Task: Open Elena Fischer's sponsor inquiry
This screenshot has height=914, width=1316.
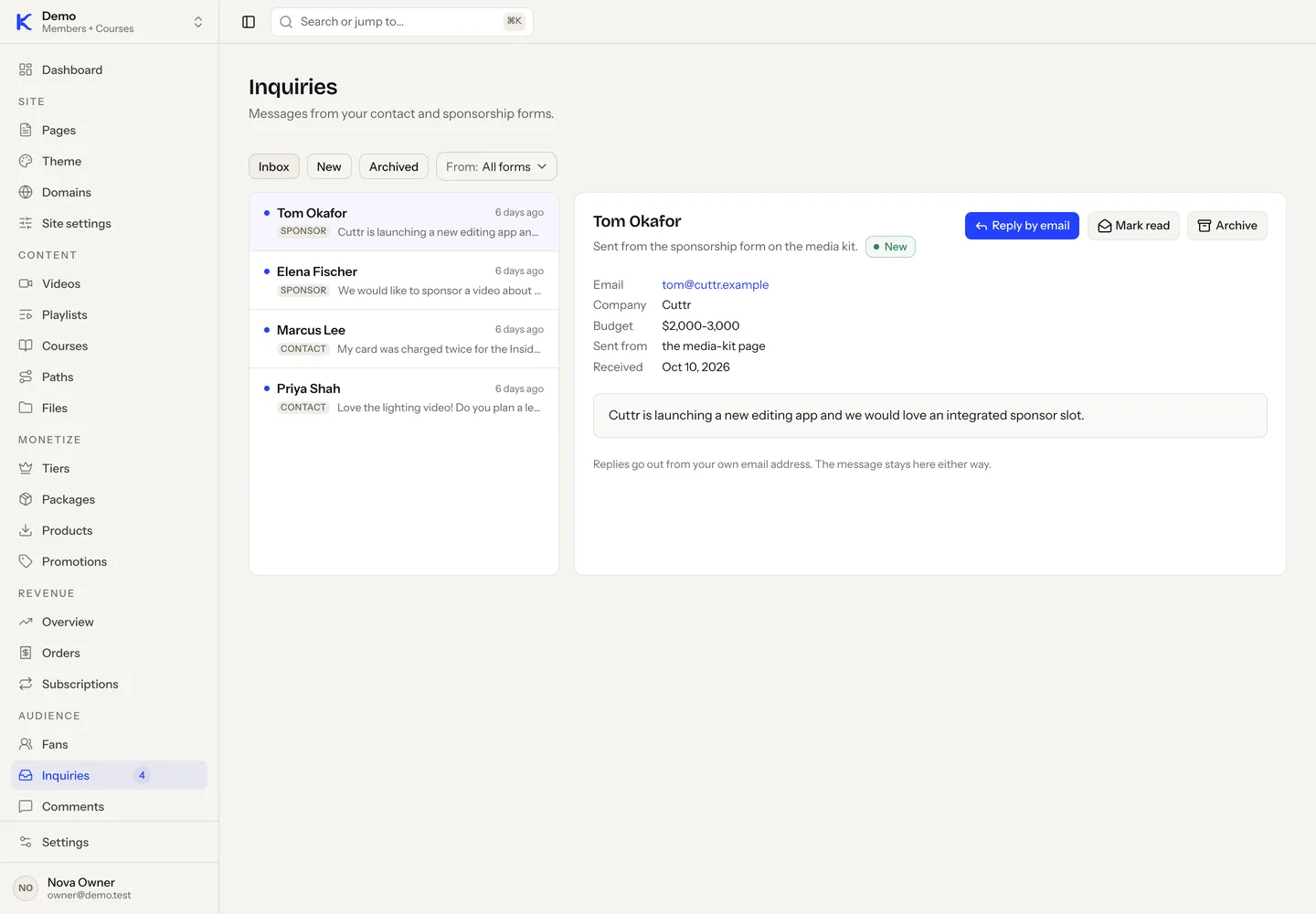Action: coord(404,281)
